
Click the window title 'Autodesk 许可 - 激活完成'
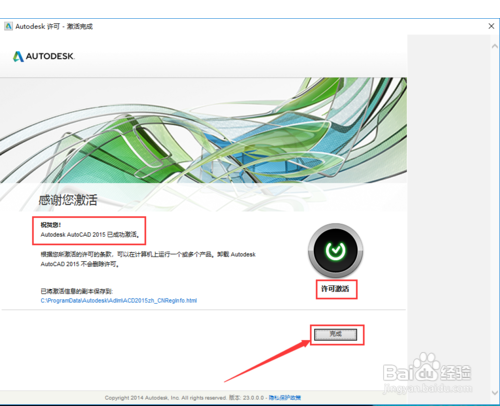[x=54, y=26]
